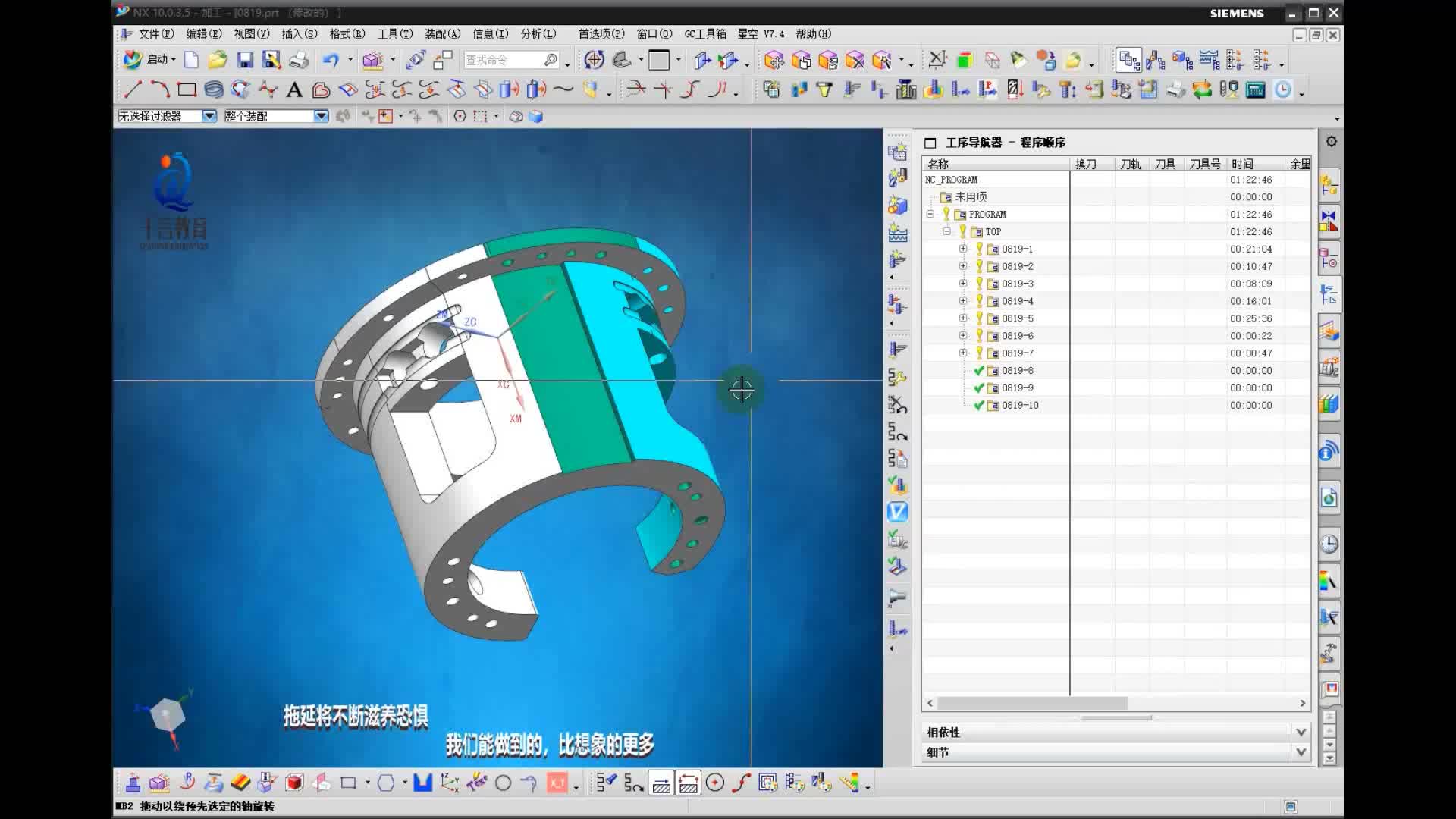Viewport: 1456px width, 819px height.
Task: Click the extrude icon in bottom toolbar
Action: tap(133, 783)
